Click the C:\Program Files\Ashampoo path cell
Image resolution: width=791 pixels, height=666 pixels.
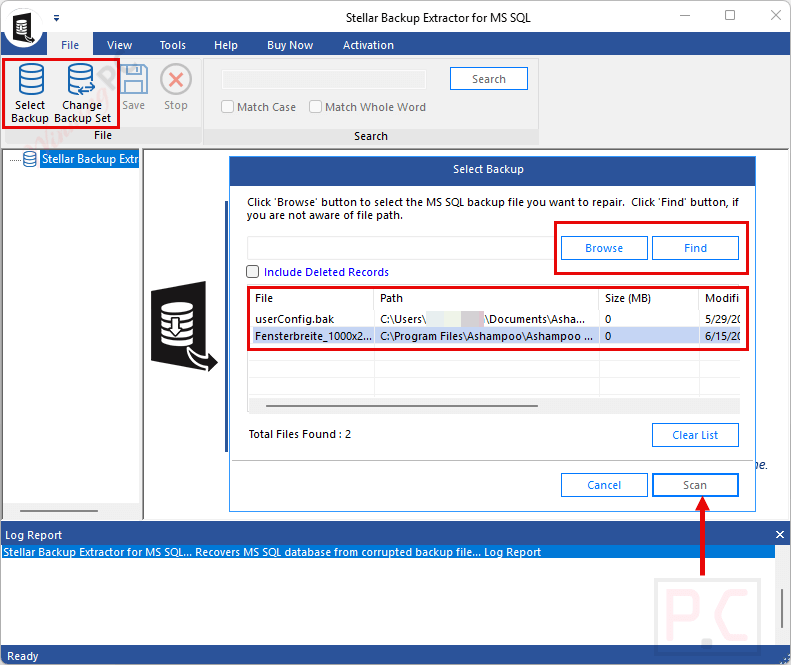point(487,337)
